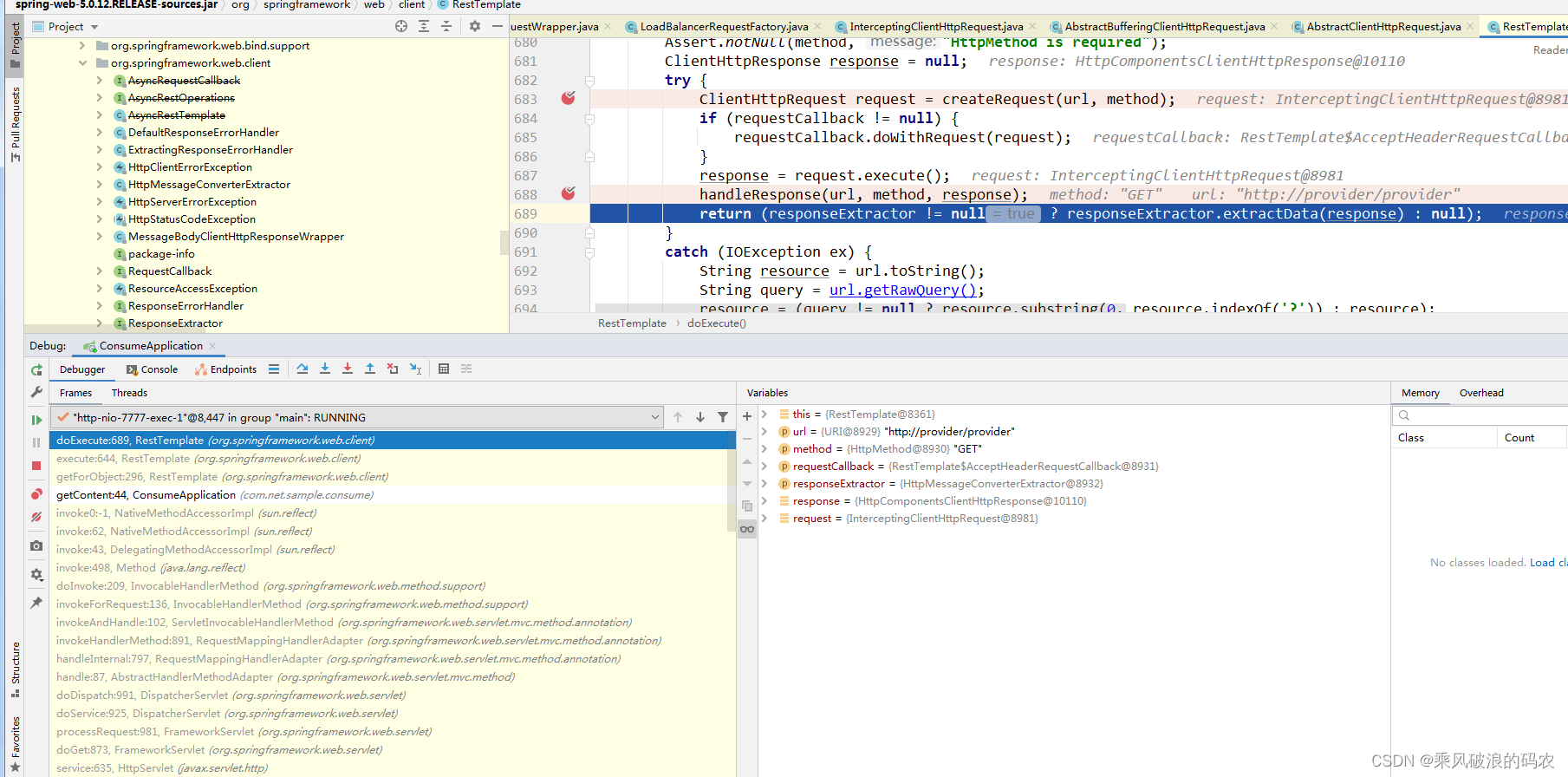View all breakpoints icon
Image resolution: width=1568 pixels, height=777 pixels.
[36, 494]
